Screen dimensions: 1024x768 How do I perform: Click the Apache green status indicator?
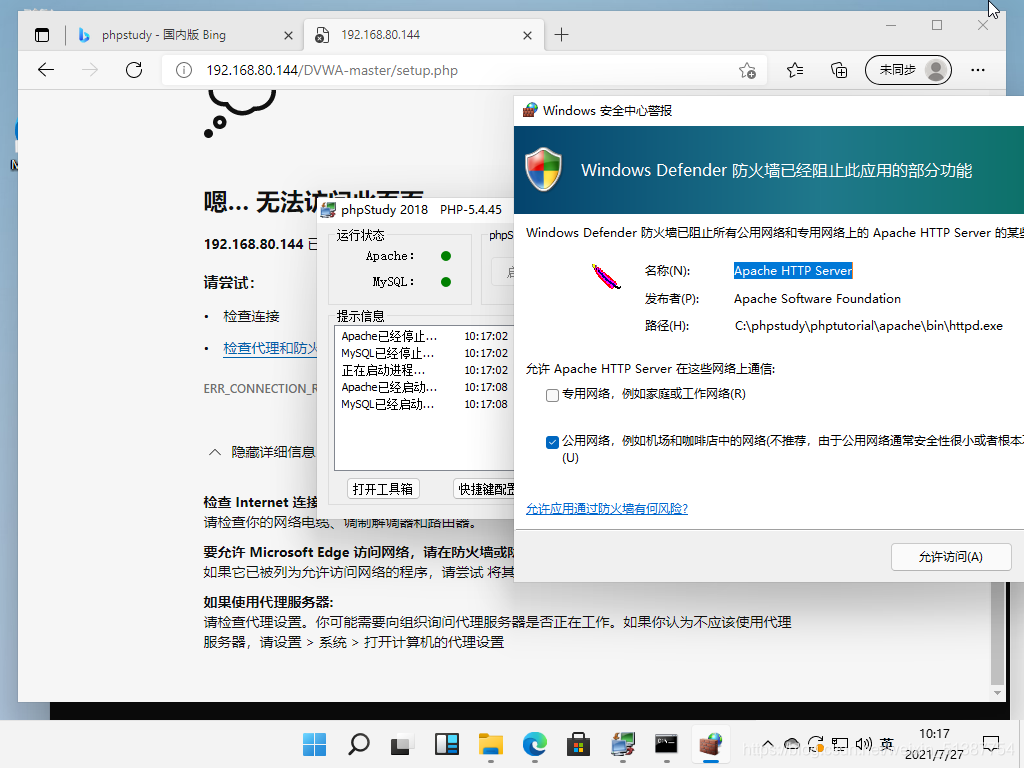pos(446,256)
